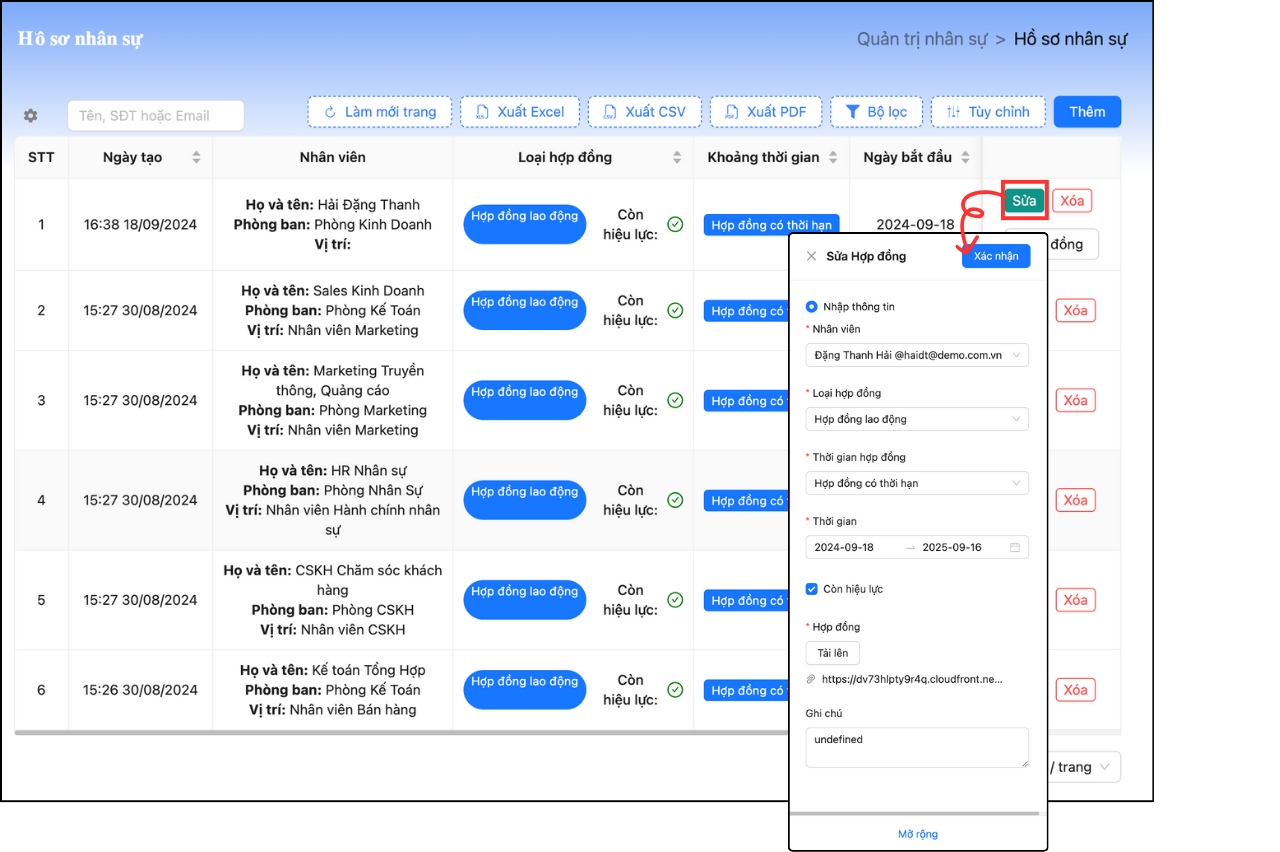Click Quản trị nhân sự breadcrumb
This screenshot has height=852, width=1280.
pyautogui.click(x=921, y=40)
